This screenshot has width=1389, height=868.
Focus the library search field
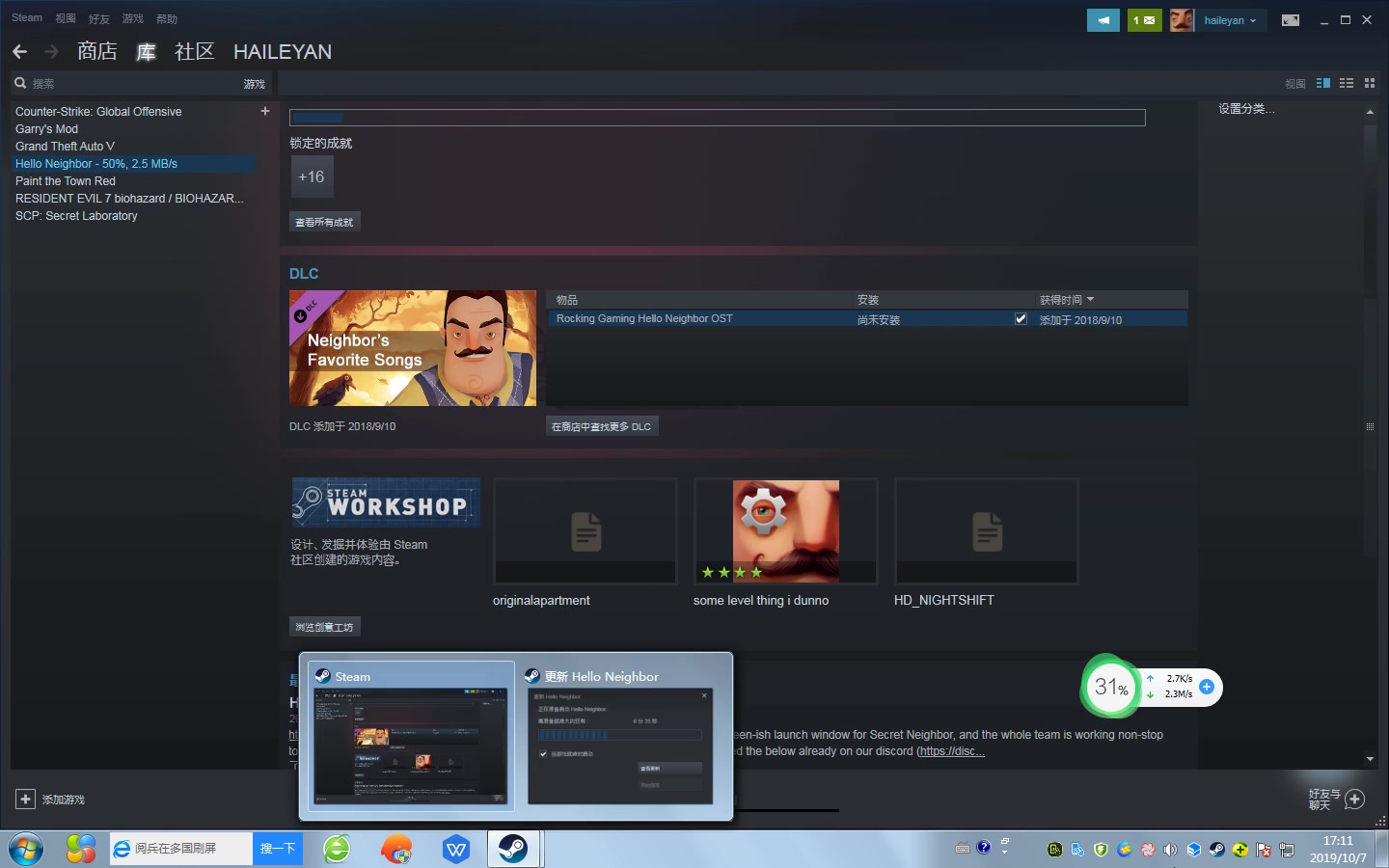(x=133, y=84)
